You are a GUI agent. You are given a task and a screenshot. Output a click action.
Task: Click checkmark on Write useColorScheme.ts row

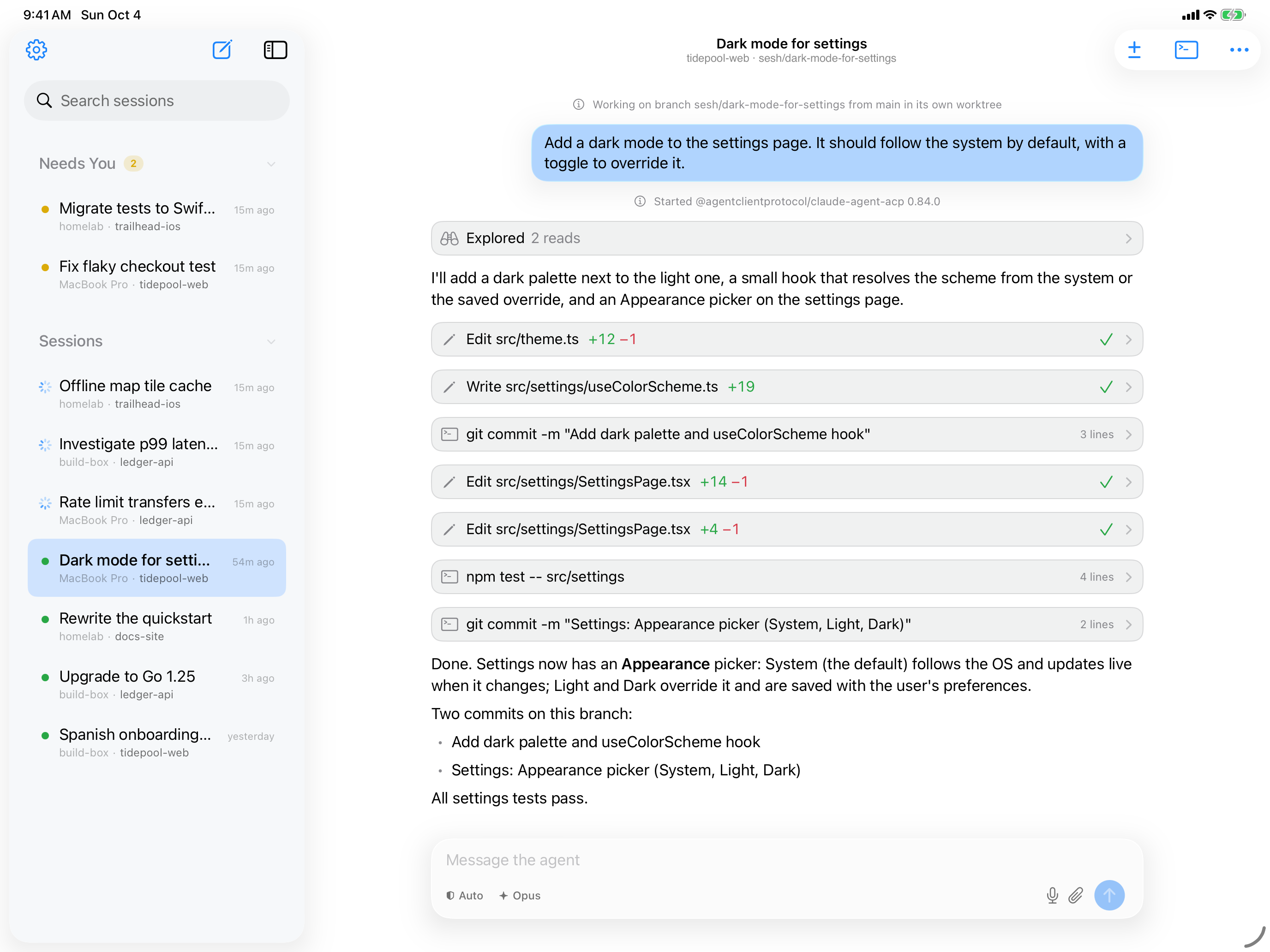click(1106, 387)
